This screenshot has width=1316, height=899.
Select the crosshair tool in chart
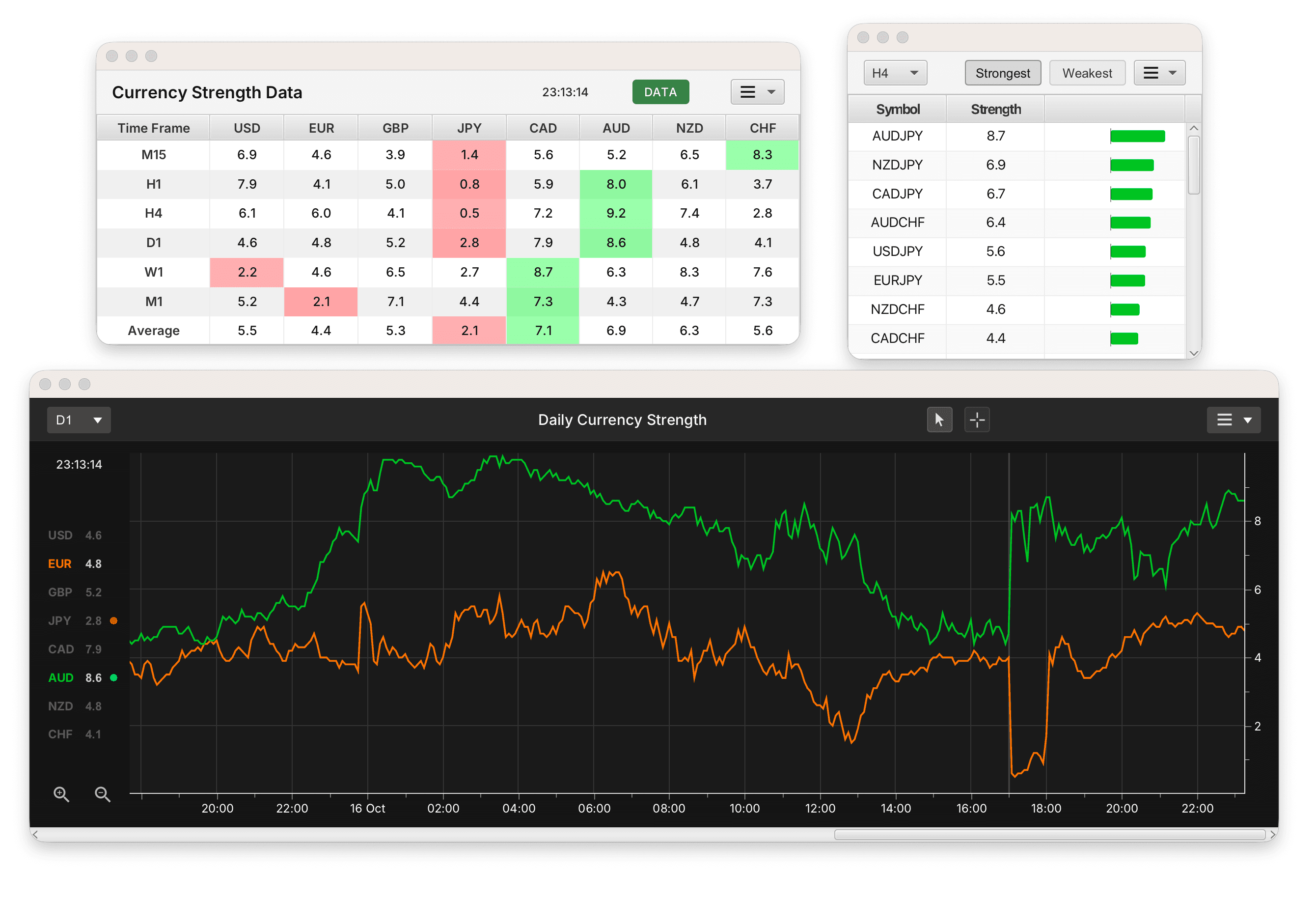tap(977, 420)
